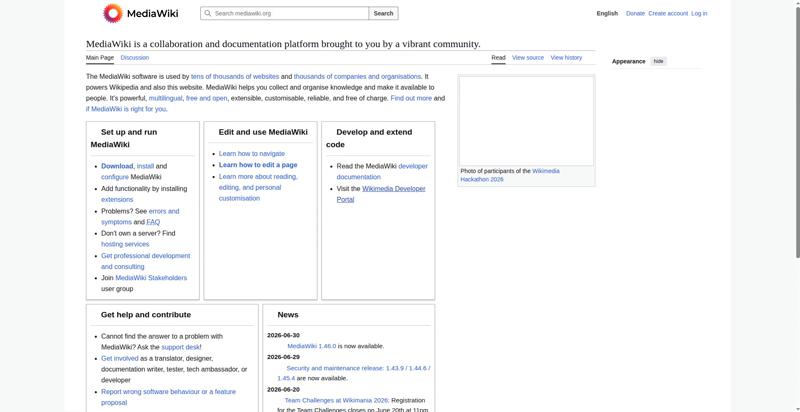Image resolution: width=800 pixels, height=412 pixels.
Task: Open Learn how to edit a page
Action: click(258, 165)
